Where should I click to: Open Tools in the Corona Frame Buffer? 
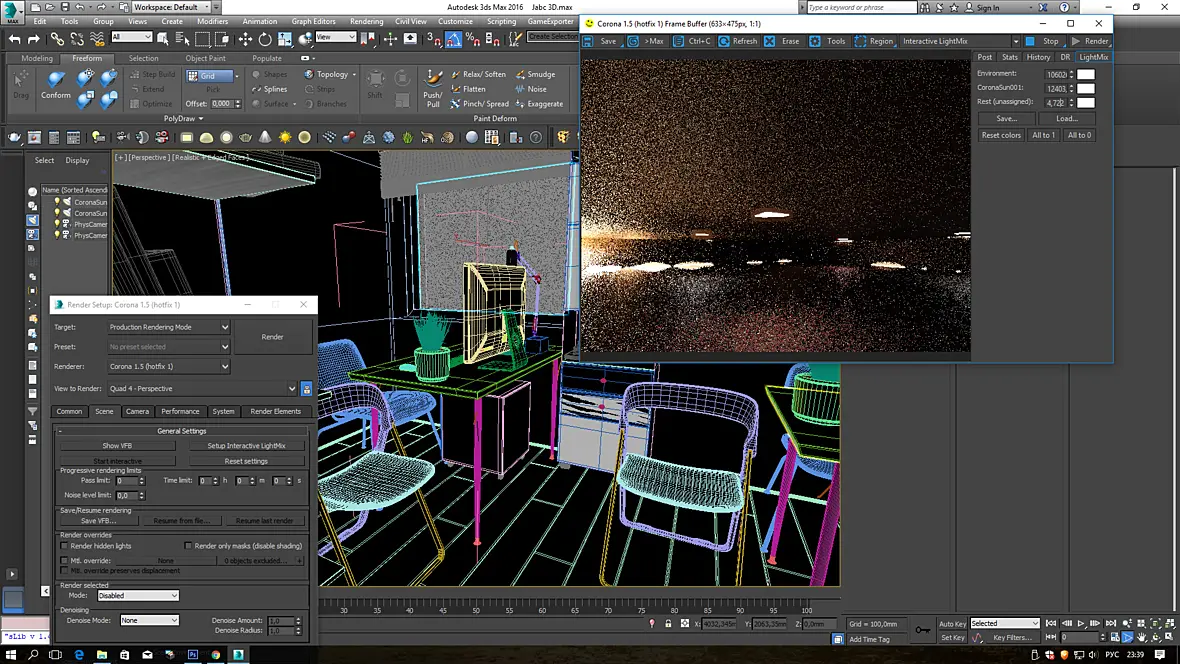point(828,41)
